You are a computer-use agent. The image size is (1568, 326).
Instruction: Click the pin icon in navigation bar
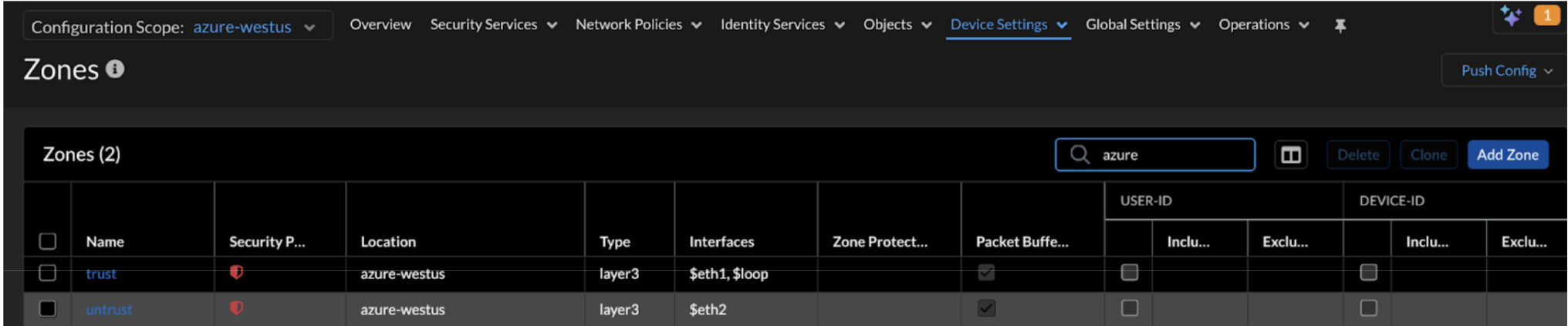coord(1340,25)
